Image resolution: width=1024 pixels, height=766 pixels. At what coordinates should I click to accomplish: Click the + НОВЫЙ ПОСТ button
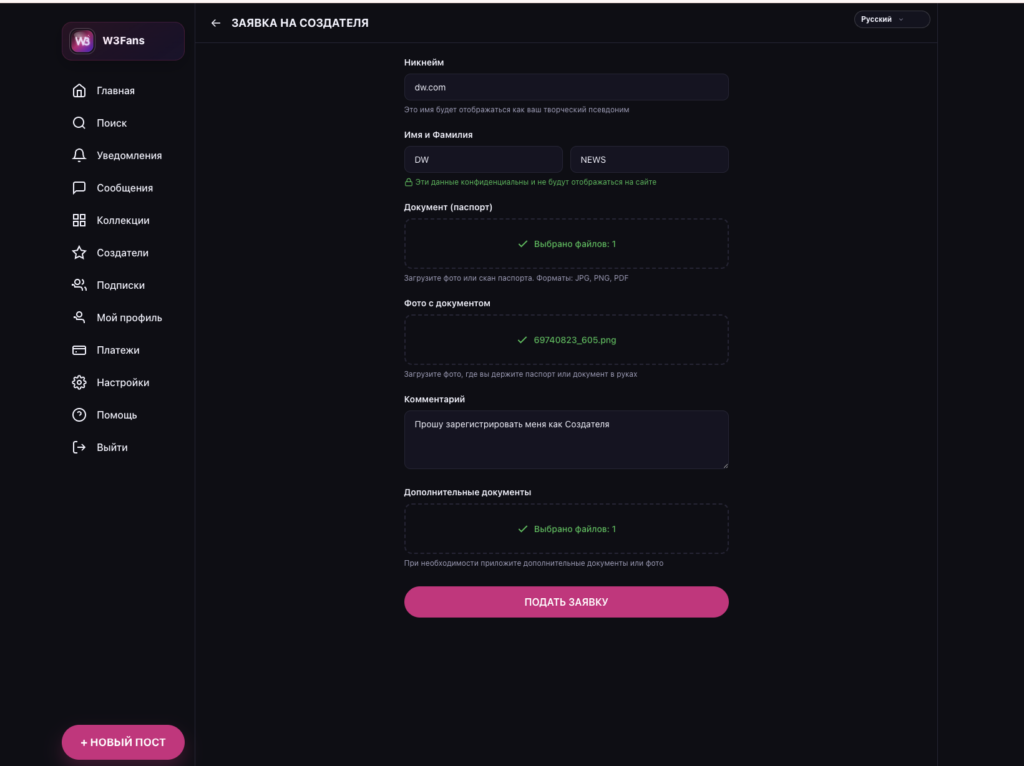[x=123, y=742]
